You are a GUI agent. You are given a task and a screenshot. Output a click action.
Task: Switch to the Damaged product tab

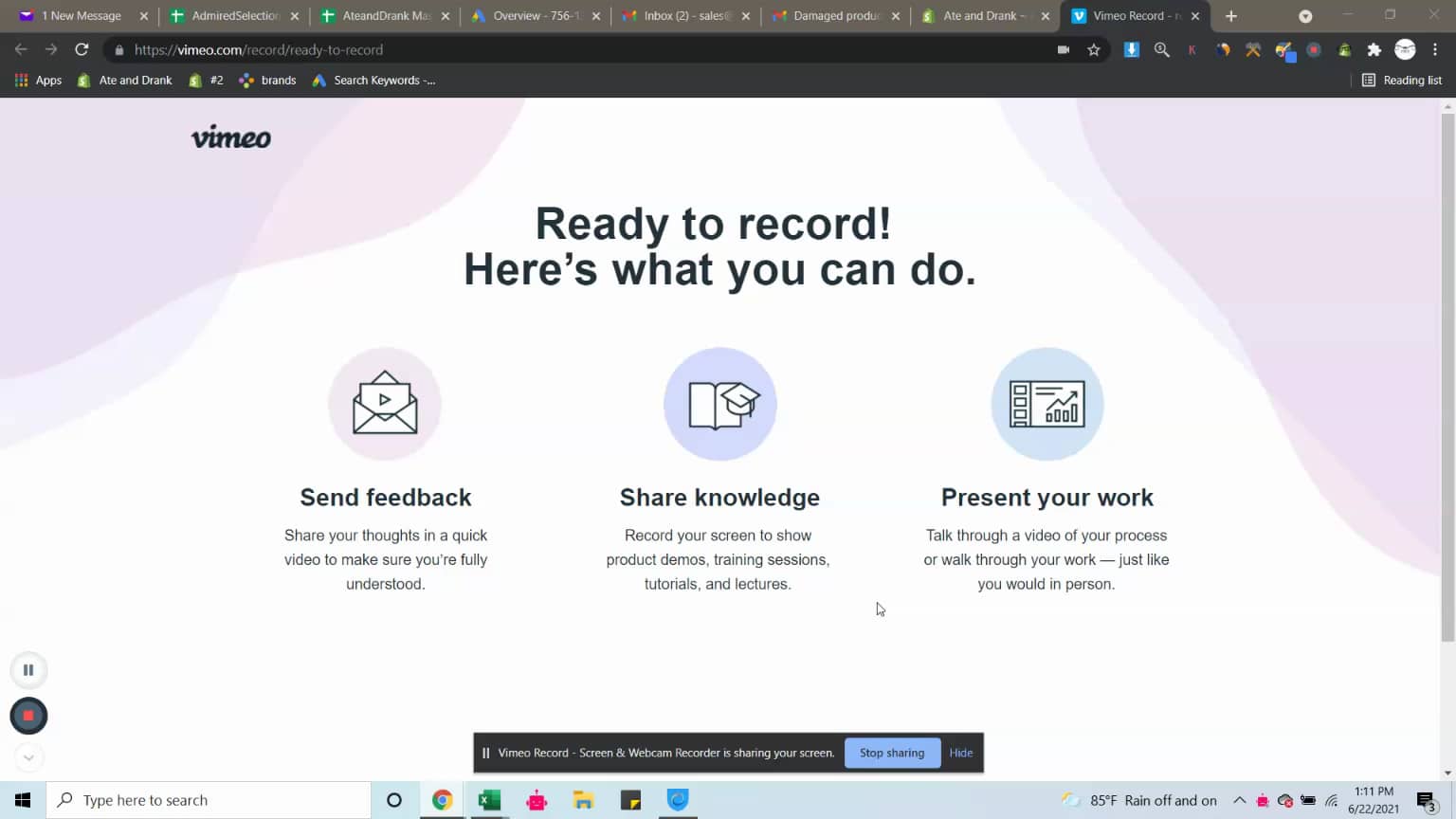pyautogui.click(x=837, y=16)
